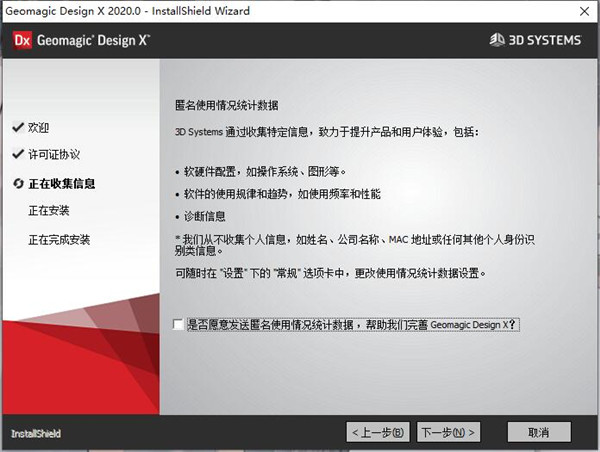Screen dimensions: 600x452
Task: Select the 欢迎 step label
Action: pyautogui.click(x=38, y=127)
